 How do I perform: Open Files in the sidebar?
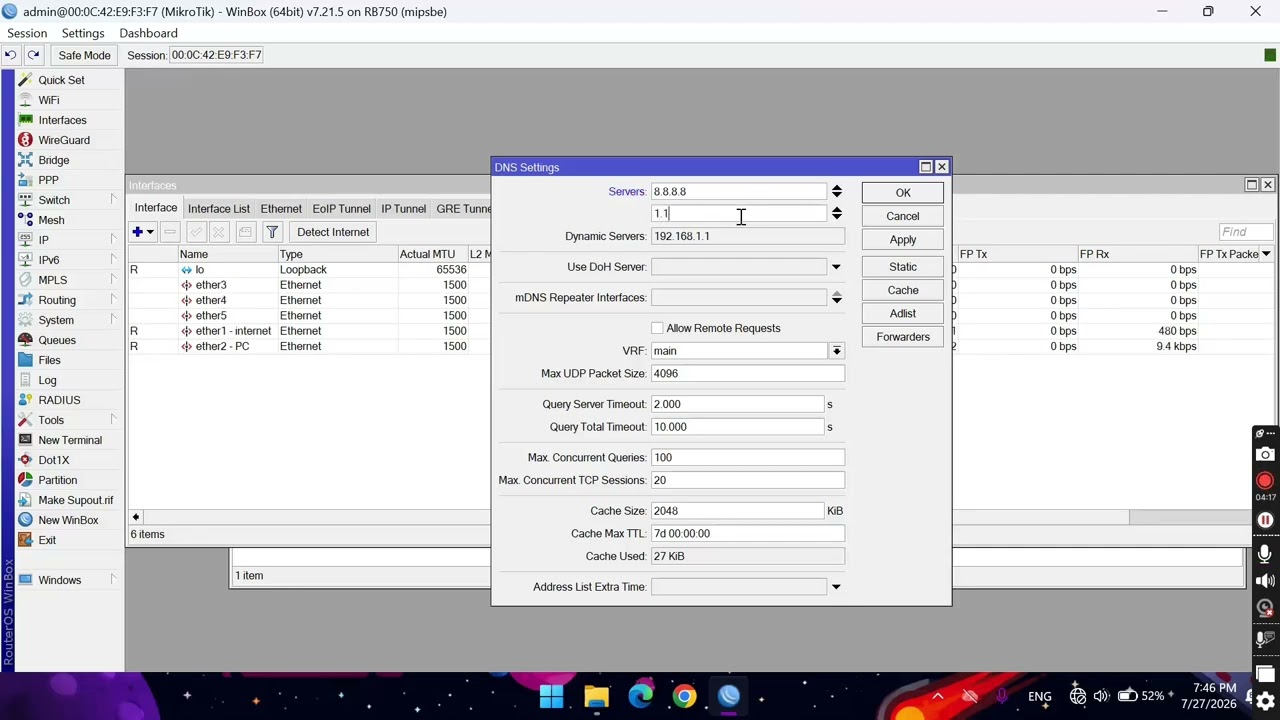(x=49, y=360)
